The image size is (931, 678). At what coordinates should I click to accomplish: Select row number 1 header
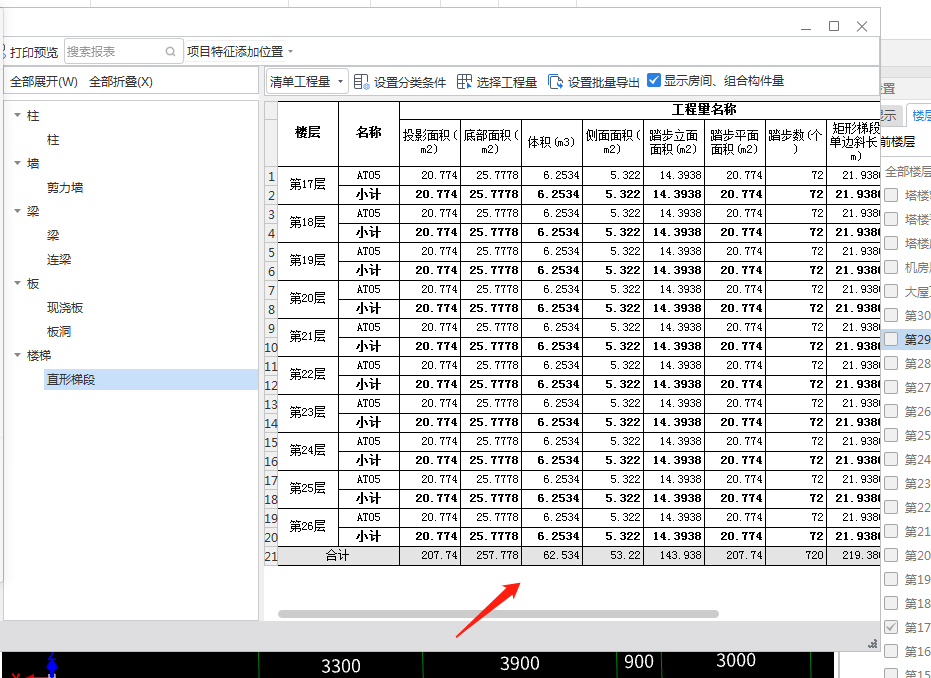(271, 176)
